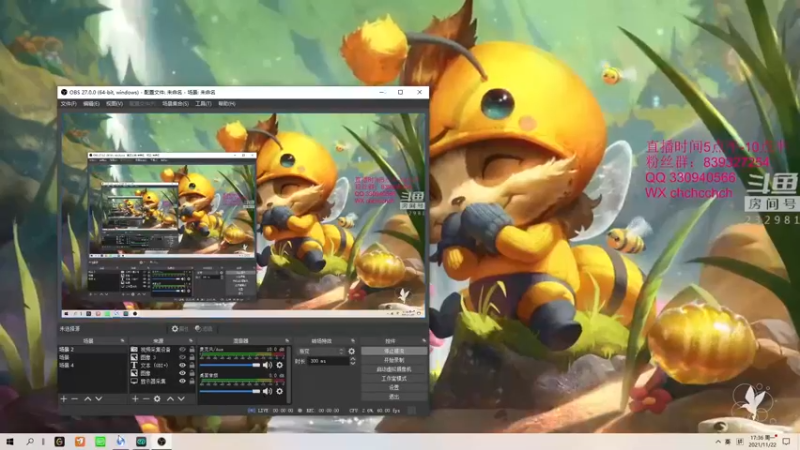This screenshot has width=800, height=450.
Task: Toggle lock on 视频采集设备 source
Action: (192, 349)
